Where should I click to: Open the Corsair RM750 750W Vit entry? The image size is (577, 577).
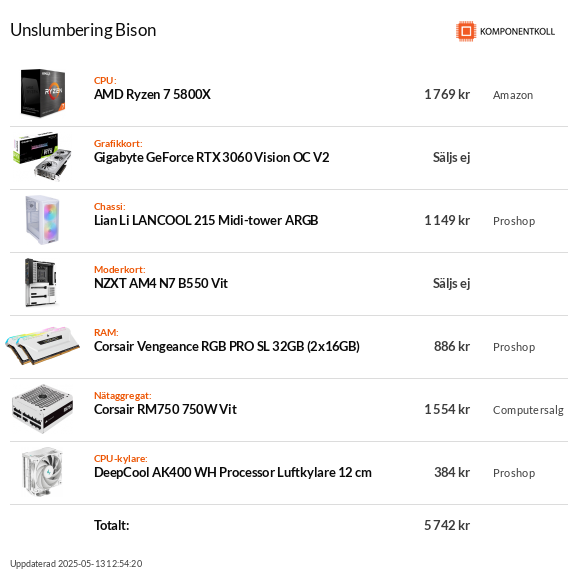tap(165, 409)
